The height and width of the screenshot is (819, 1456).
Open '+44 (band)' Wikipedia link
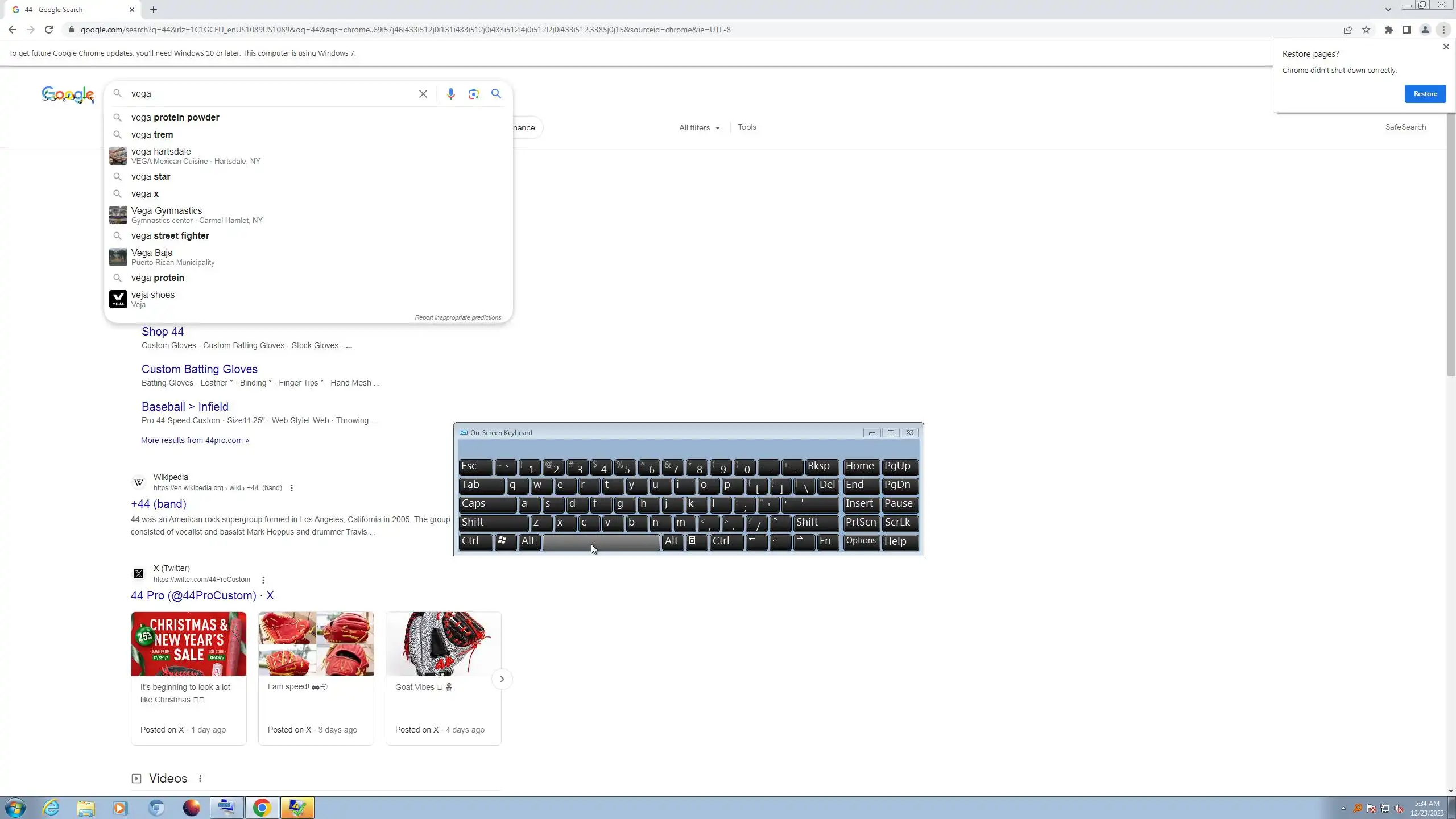tap(159, 504)
